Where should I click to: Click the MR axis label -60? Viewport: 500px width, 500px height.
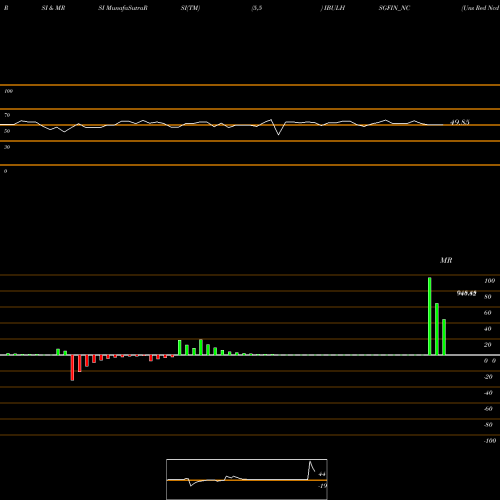pyautogui.click(x=488, y=409)
